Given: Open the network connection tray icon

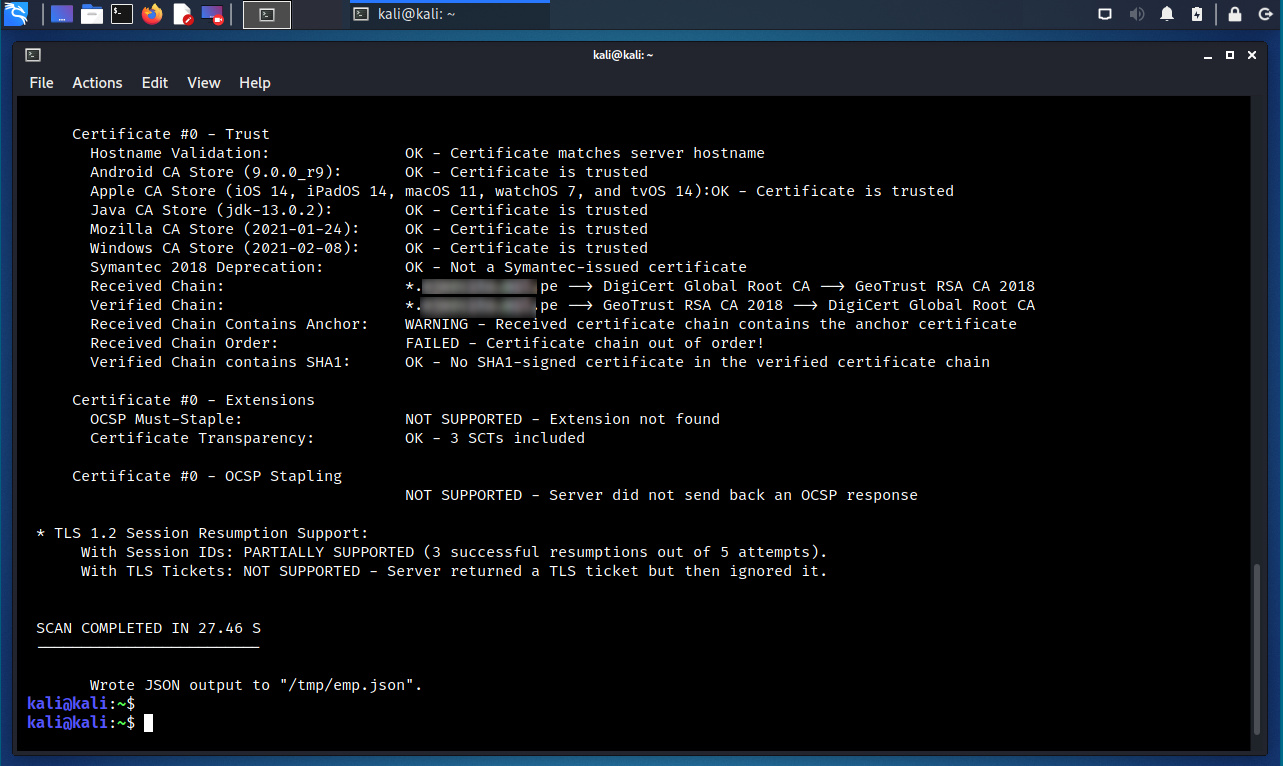Looking at the screenshot, I should [x=1105, y=14].
